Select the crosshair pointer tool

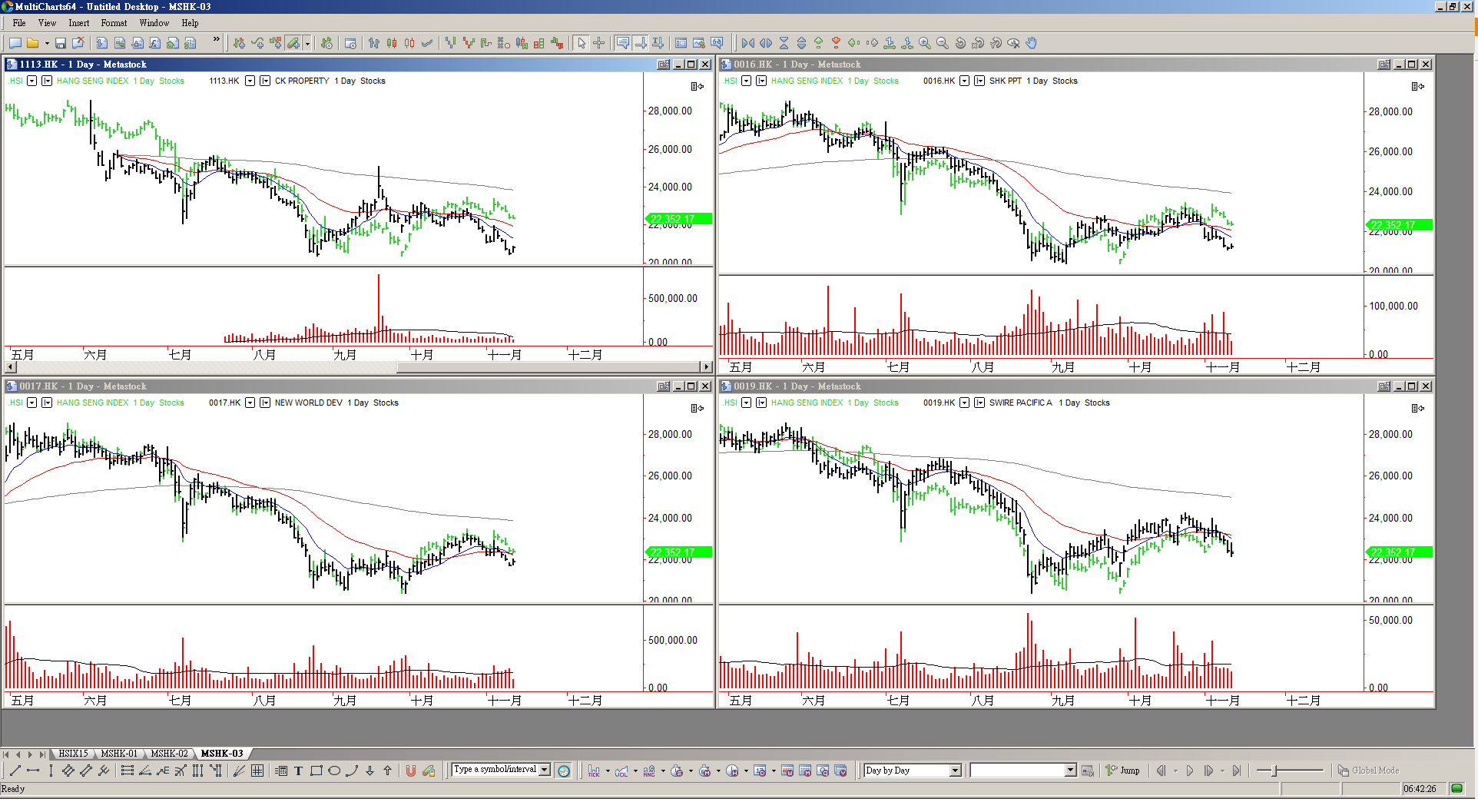tap(599, 43)
